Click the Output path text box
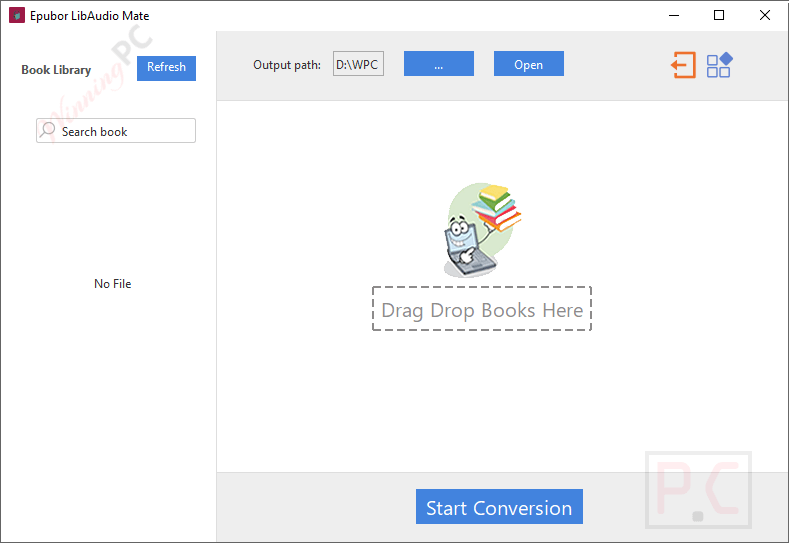Viewport: 789px width, 543px height. (358, 63)
